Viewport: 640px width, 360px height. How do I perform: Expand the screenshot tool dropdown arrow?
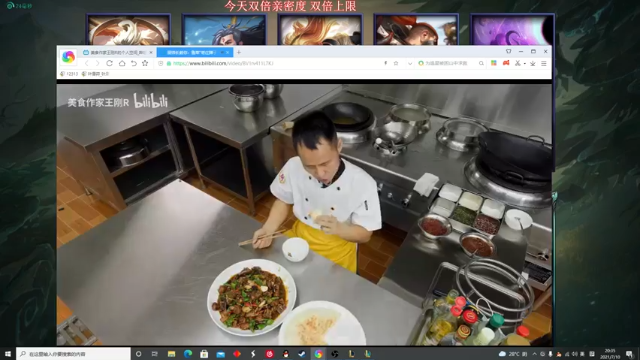point(524,64)
